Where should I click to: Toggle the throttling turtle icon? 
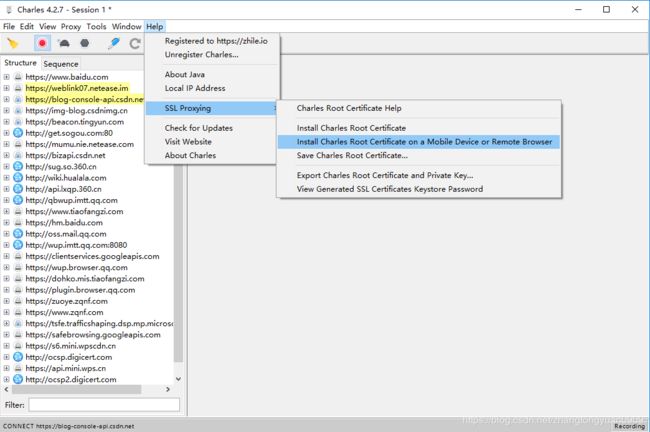tap(64, 43)
